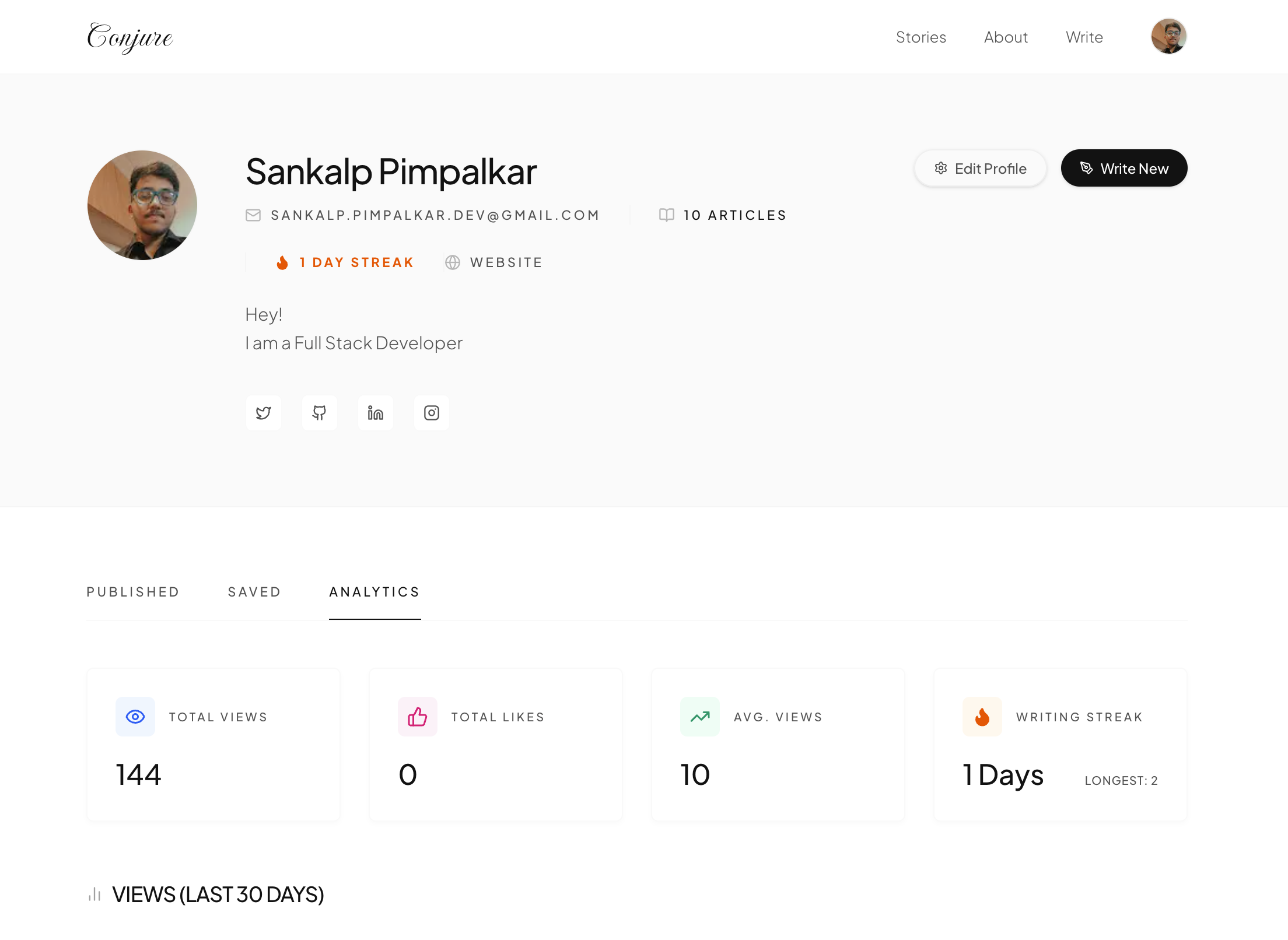This screenshot has height=940, width=1288.
Task: Open the LinkedIn icon
Action: click(375, 413)
